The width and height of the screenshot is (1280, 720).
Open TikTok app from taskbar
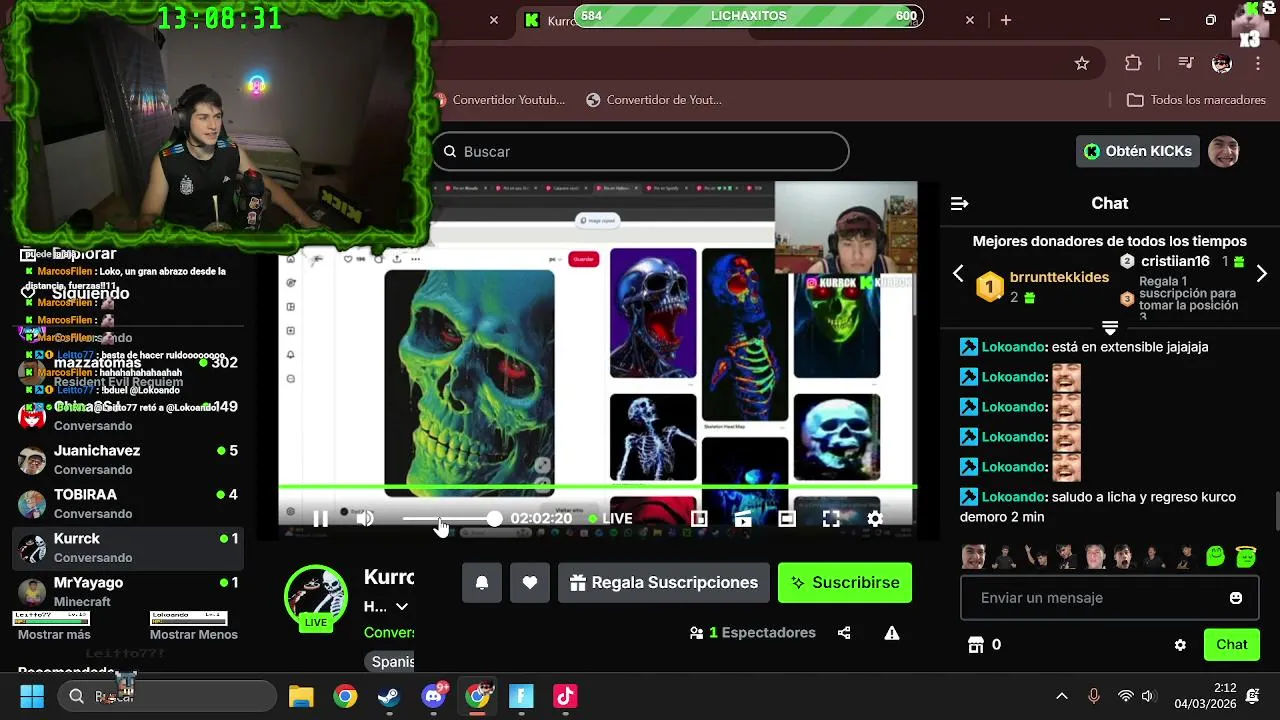click(x=565, y=696)
